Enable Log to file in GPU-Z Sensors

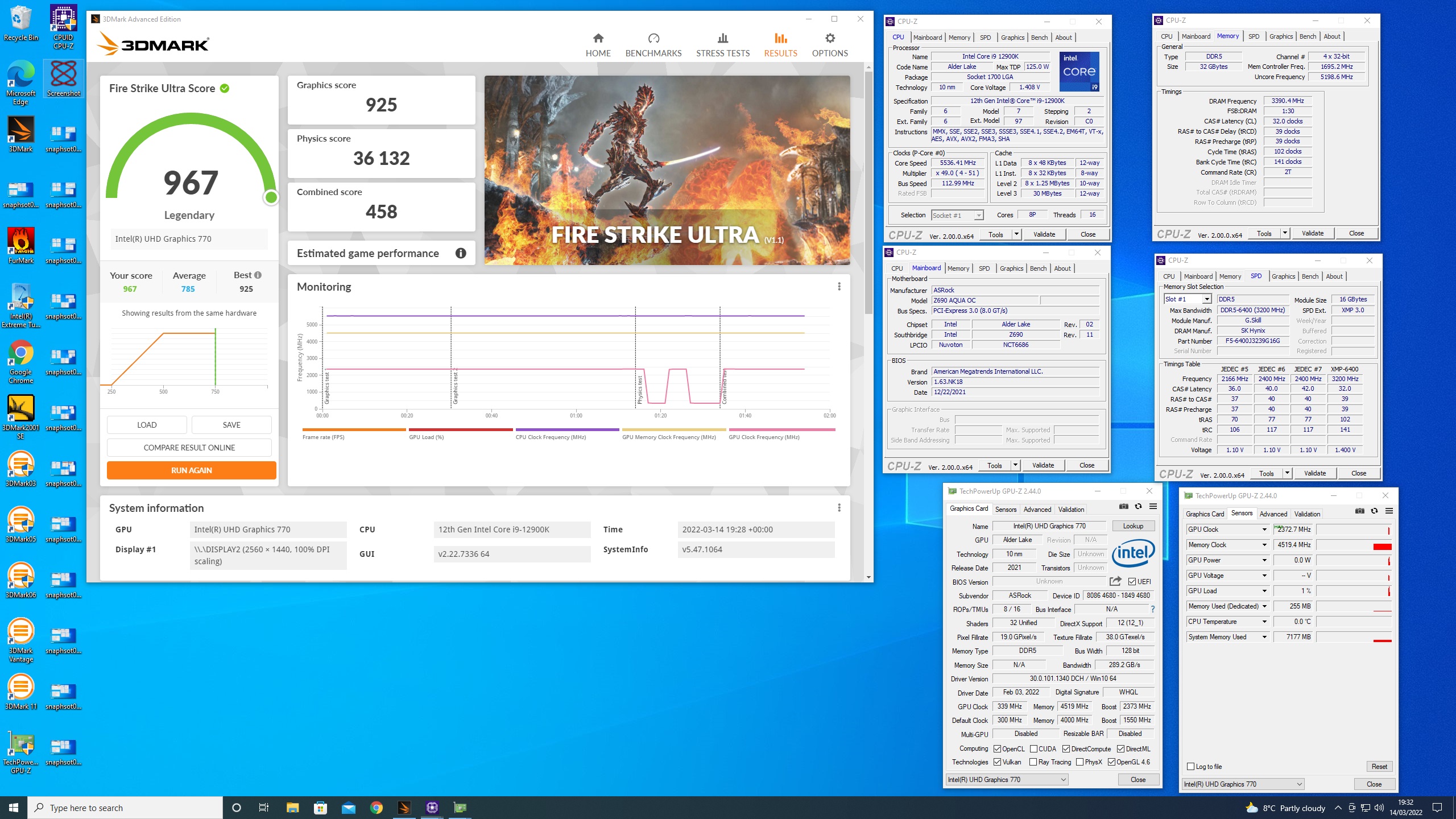(x=1190, y=766)
